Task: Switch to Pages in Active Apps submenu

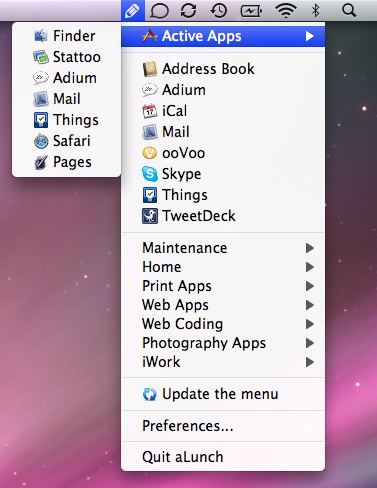Action: 66,162
